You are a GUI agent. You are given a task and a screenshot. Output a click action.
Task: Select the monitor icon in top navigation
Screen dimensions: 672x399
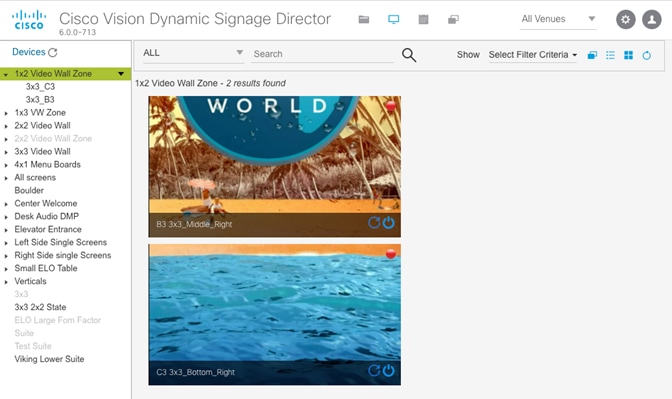[393, 19]
